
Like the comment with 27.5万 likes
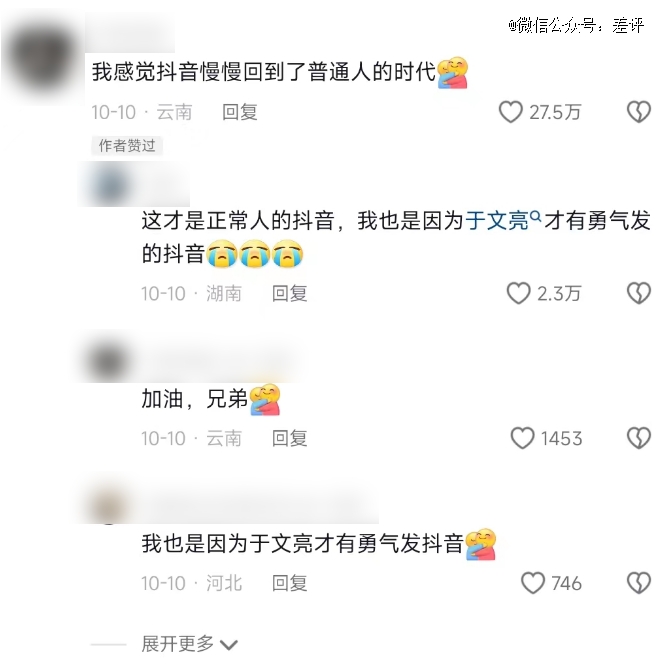click(510, 112)
